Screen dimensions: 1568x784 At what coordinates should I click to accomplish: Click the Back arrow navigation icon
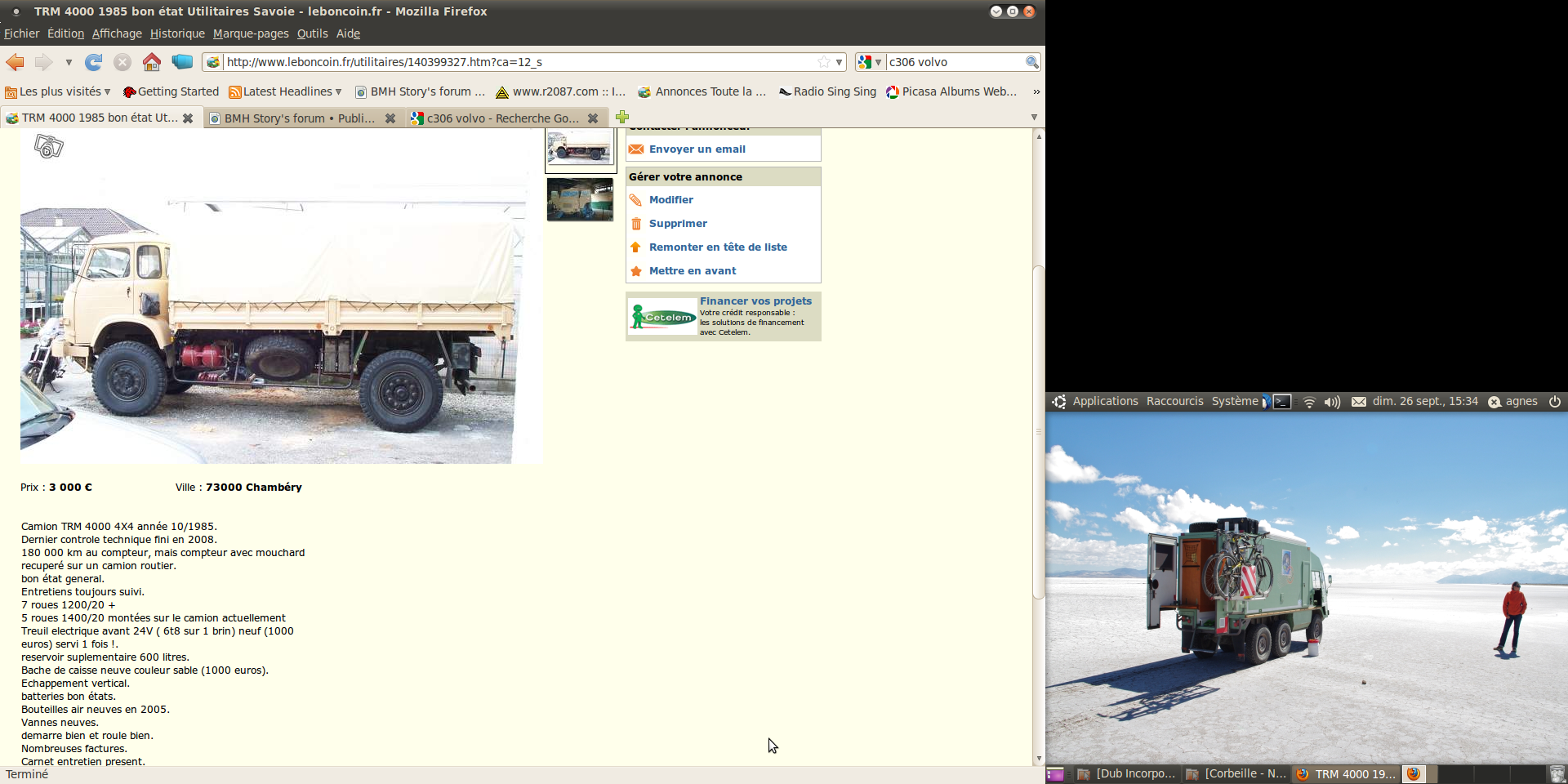click(16, 62)
